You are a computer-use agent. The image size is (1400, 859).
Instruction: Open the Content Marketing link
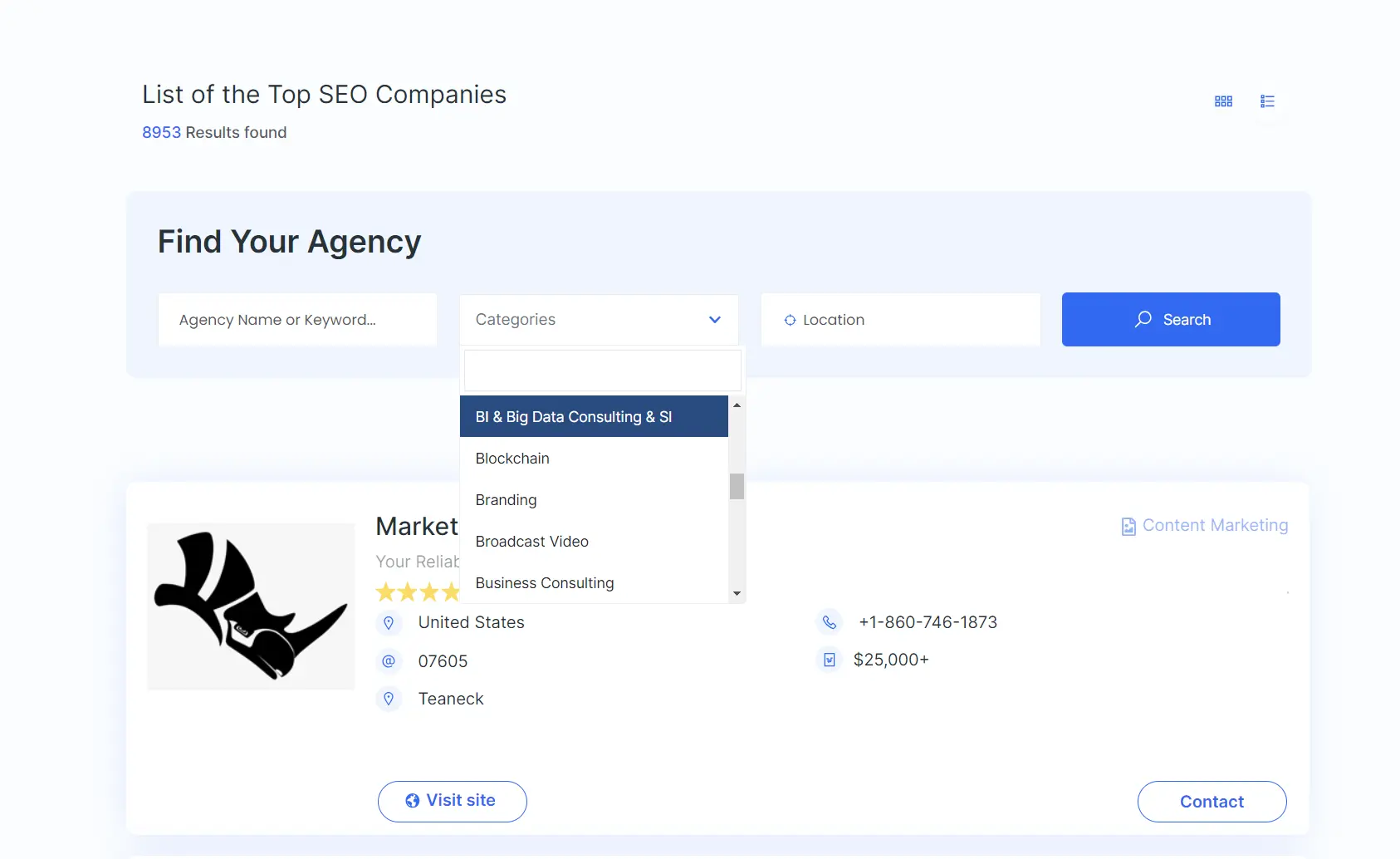tap(1215, 525)
